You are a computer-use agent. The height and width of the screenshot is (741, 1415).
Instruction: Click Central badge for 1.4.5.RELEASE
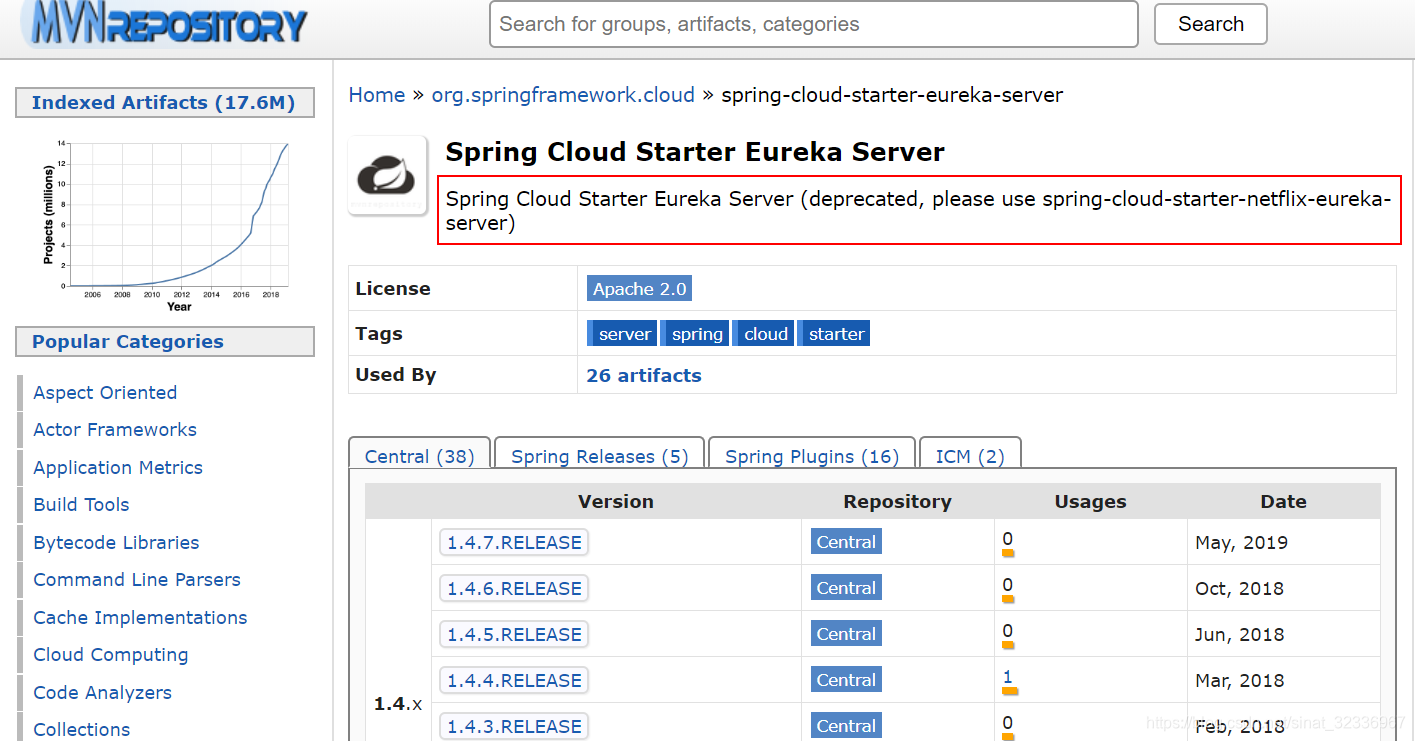846,634
